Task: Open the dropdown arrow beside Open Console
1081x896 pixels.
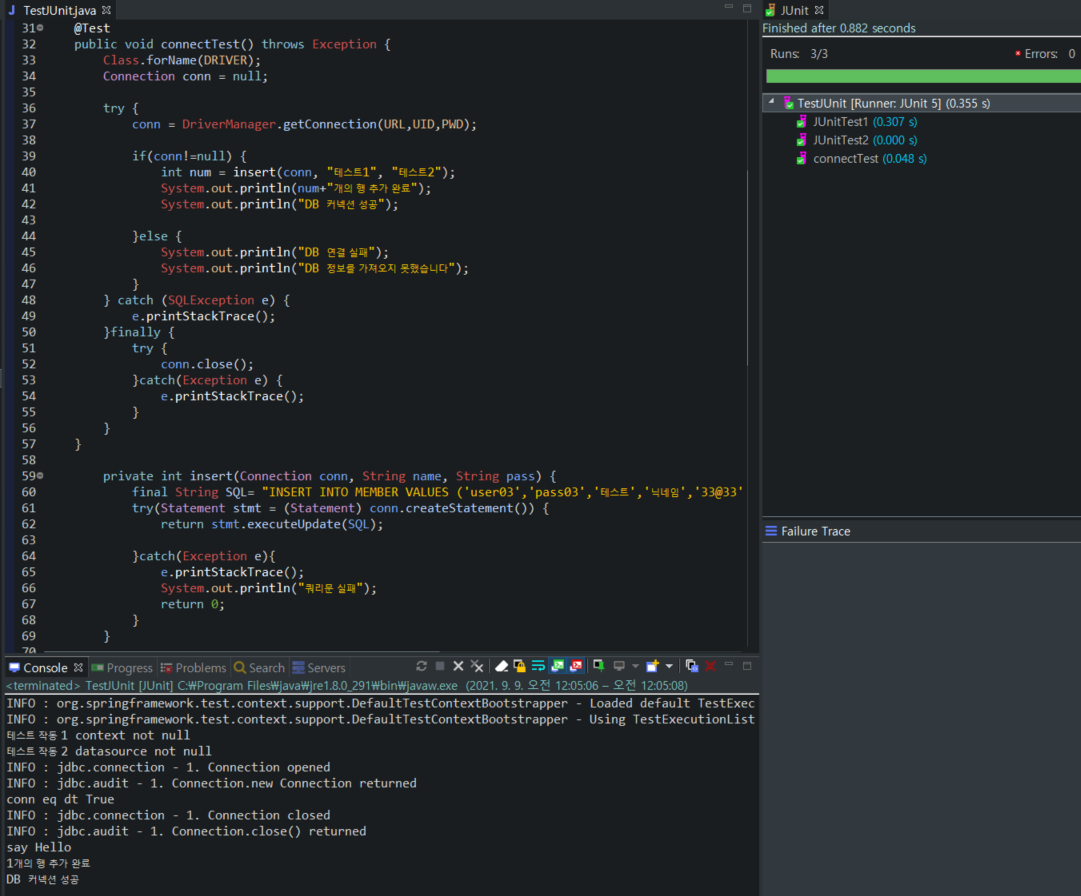Action: click(x=669, y=666)
